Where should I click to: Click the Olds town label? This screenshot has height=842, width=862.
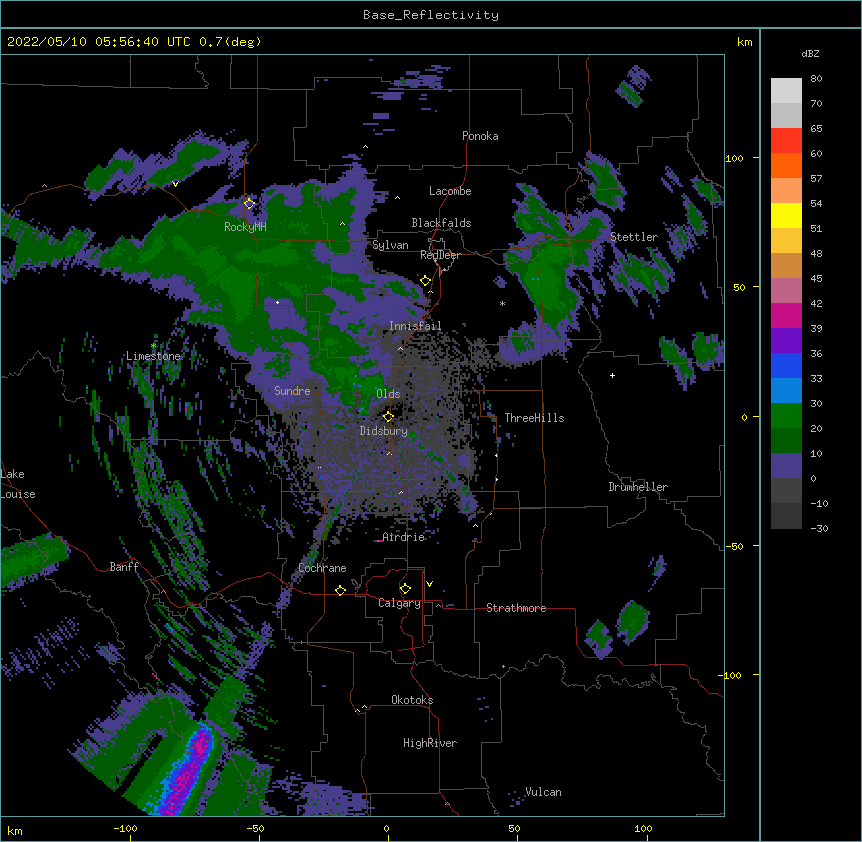click(388, 394)
